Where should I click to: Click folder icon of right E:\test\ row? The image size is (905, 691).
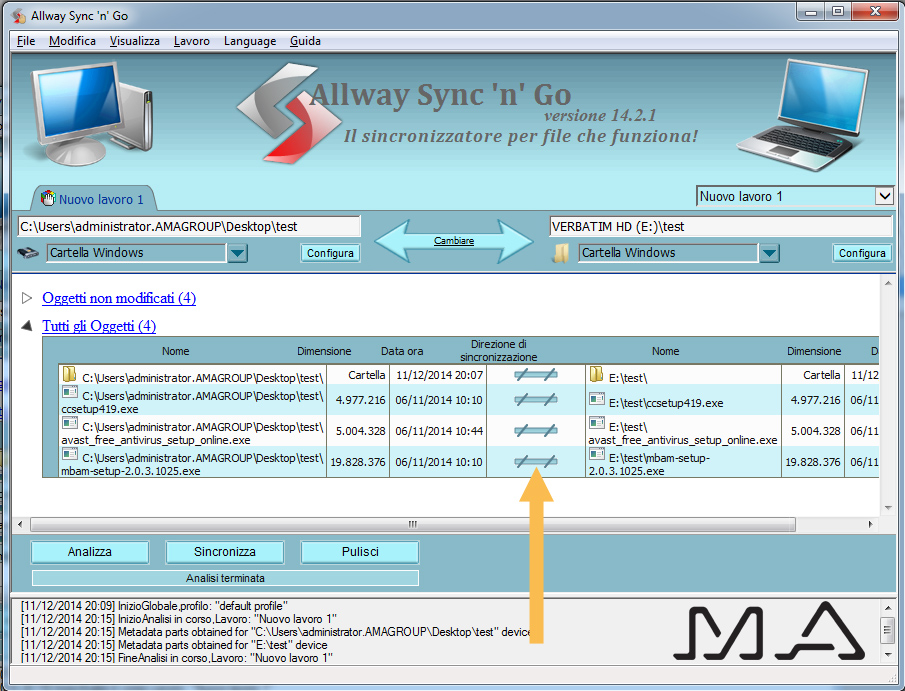596,375
